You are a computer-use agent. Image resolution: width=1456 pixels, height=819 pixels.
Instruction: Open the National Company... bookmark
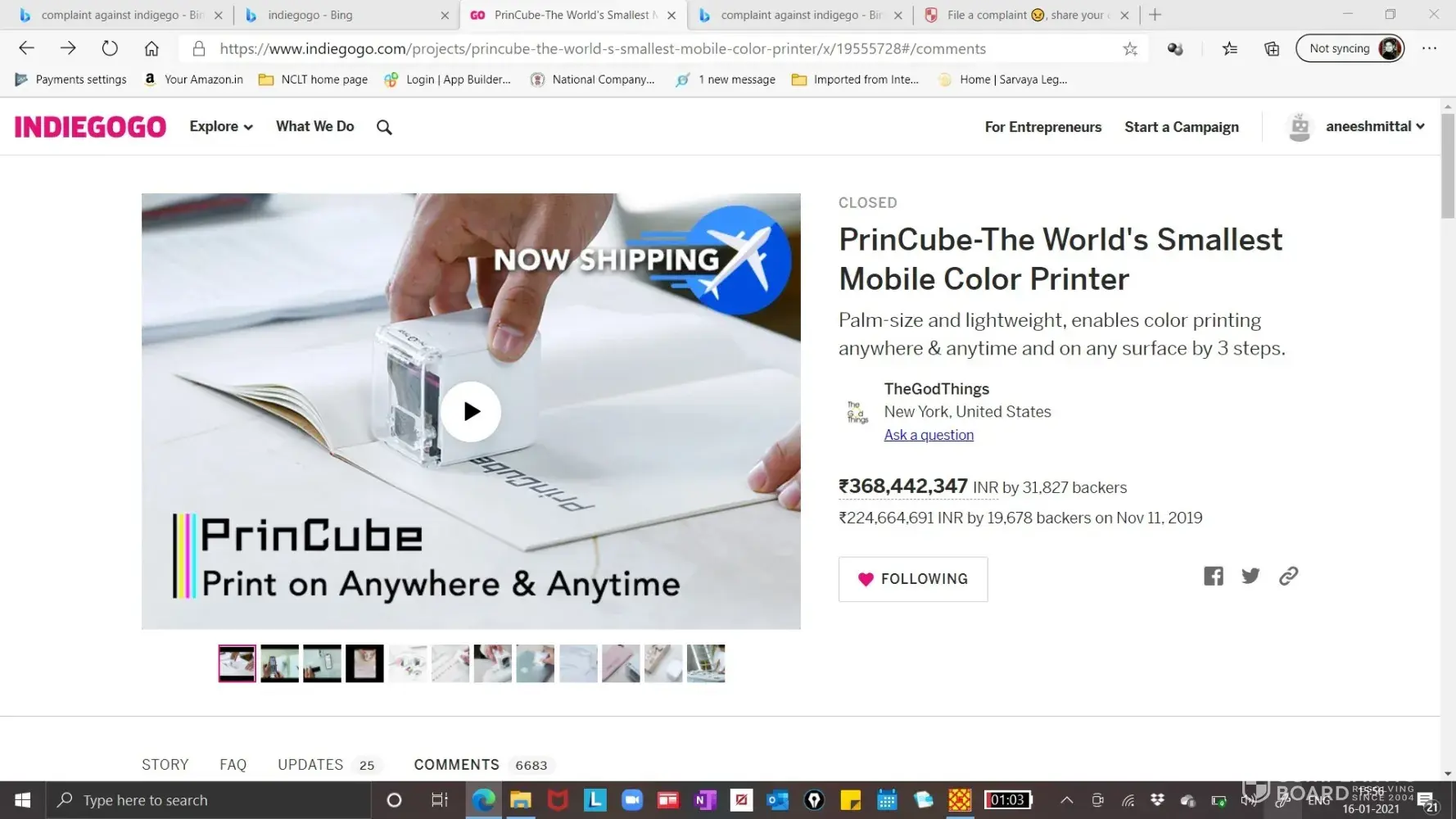pos(593,79)
